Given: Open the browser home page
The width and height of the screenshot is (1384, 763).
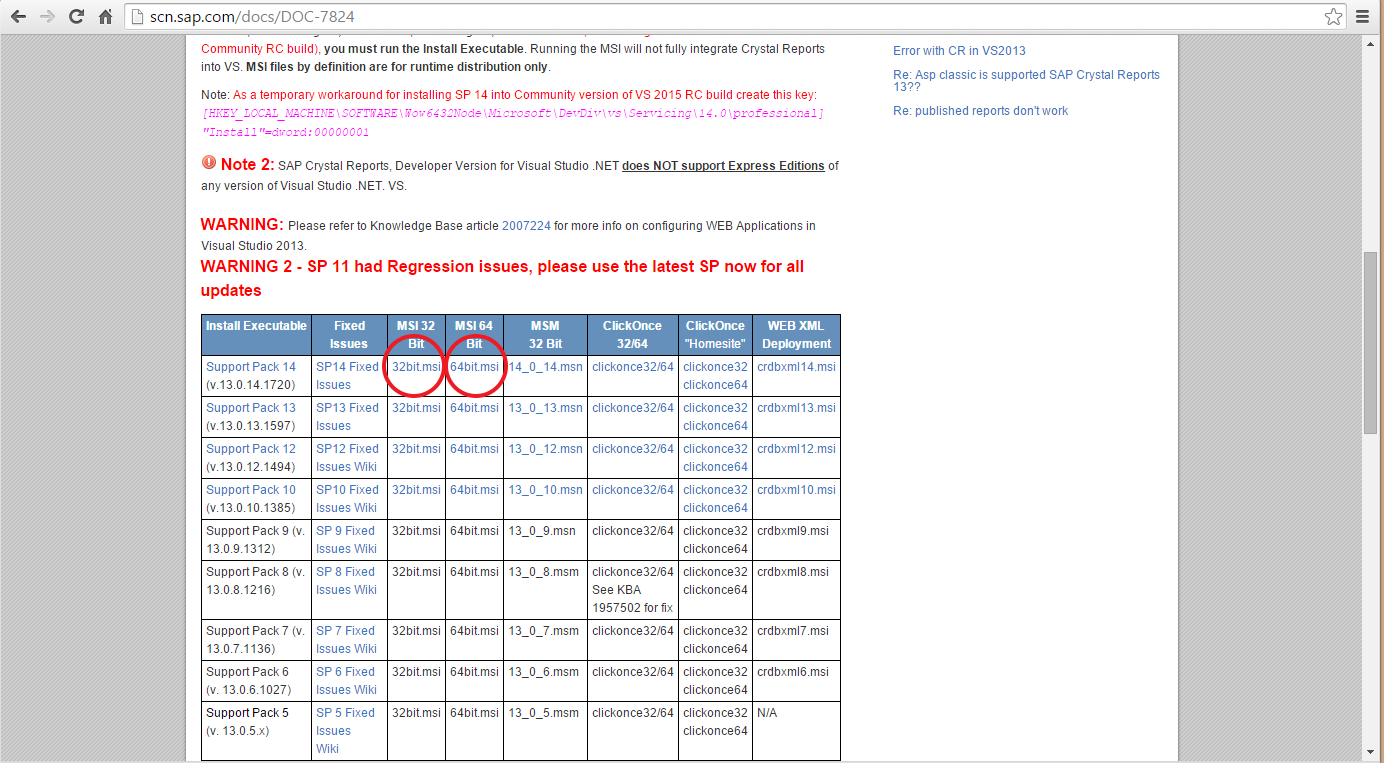Looking at the screenshot, I should (x=105, y=17).
